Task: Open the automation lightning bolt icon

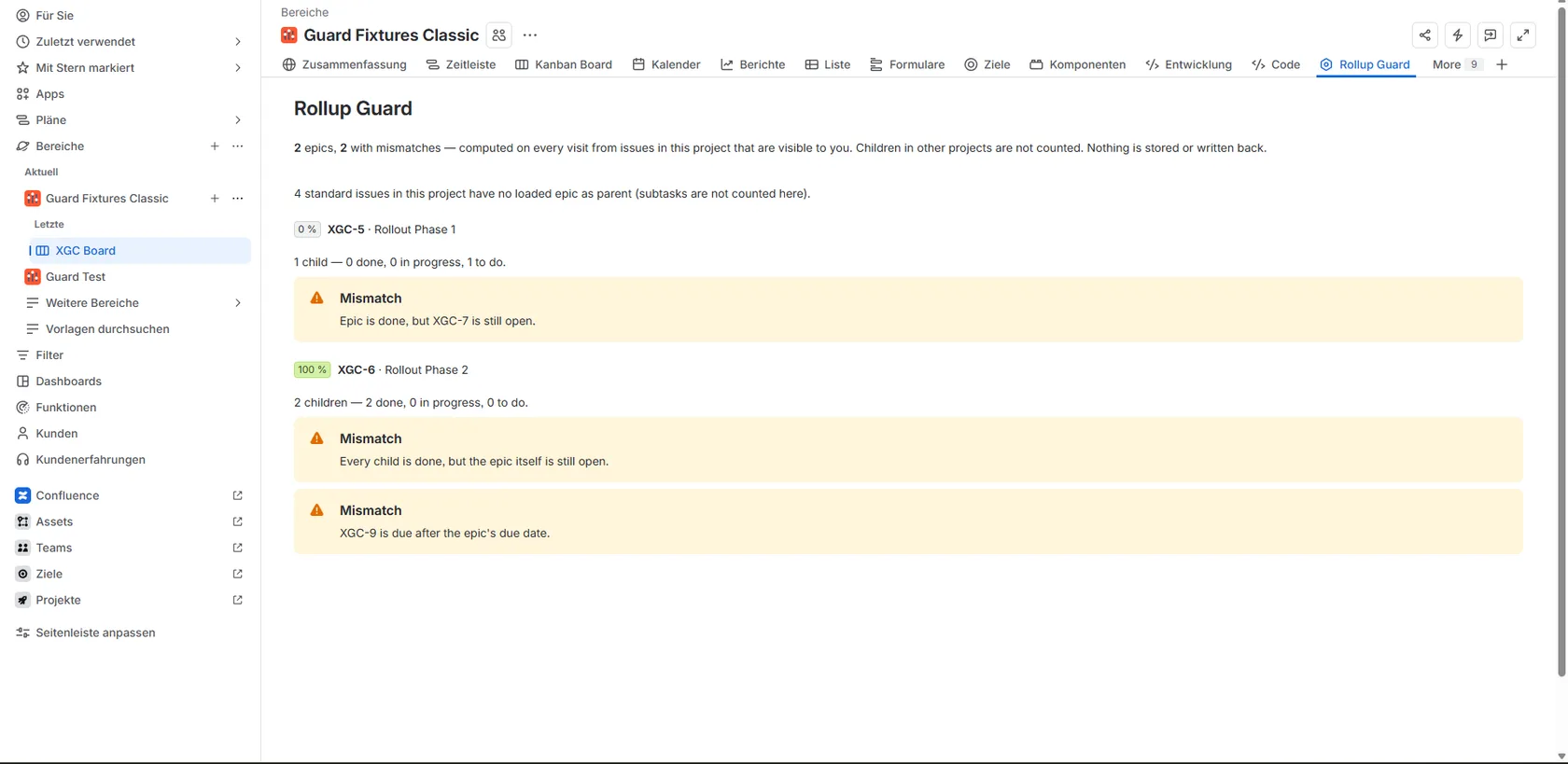Action: pos(1457,35)
